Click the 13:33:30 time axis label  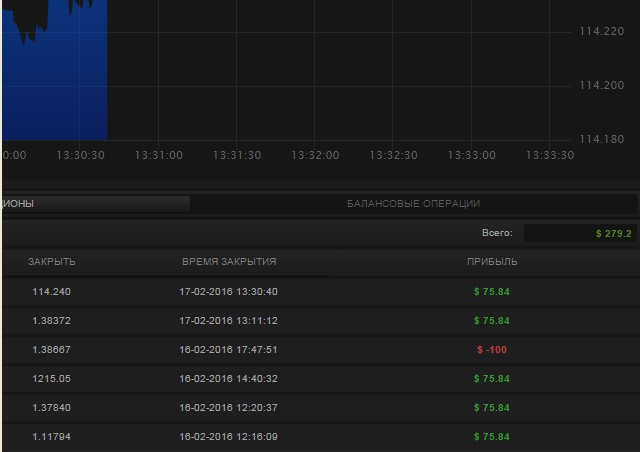(550, 155)
